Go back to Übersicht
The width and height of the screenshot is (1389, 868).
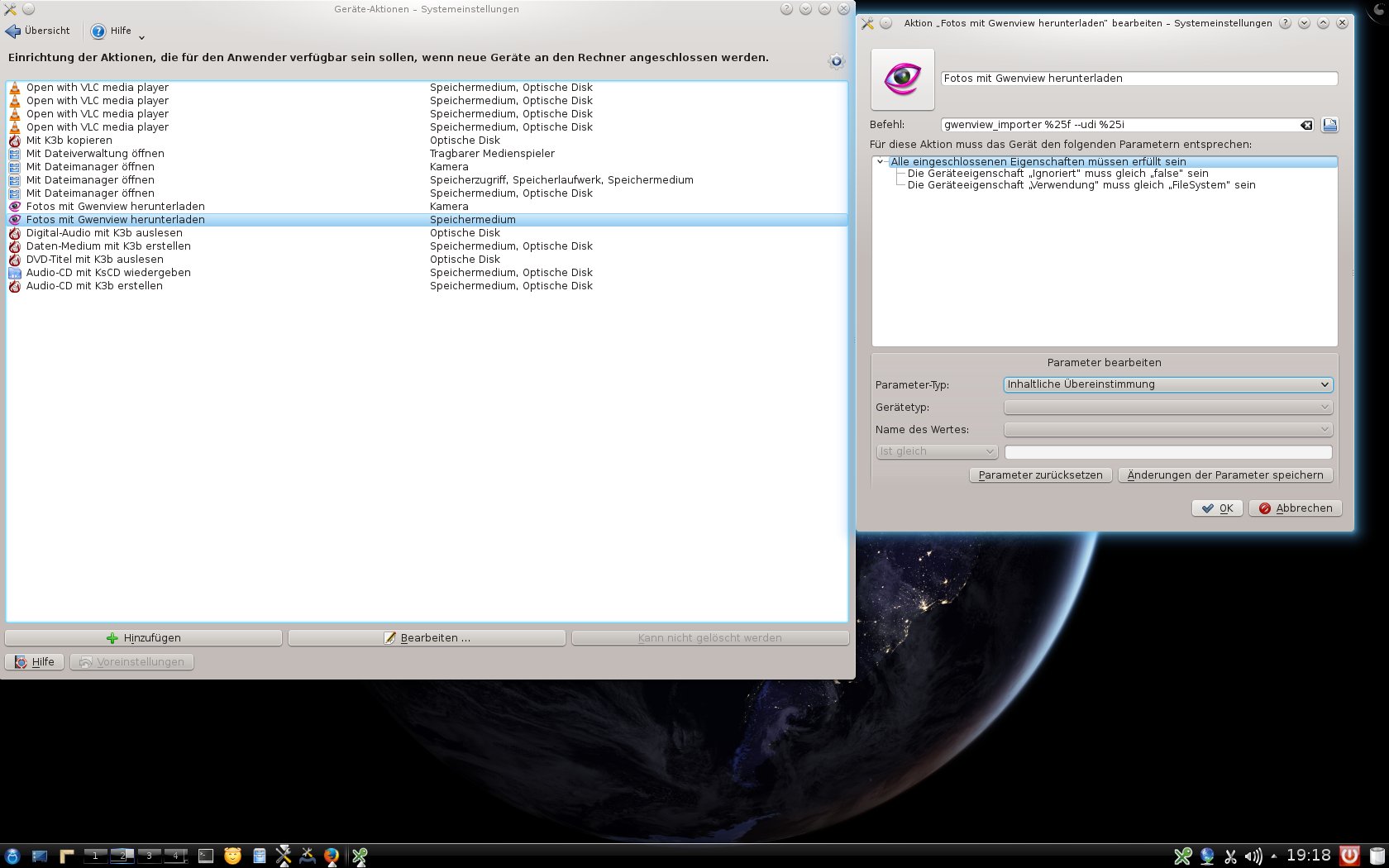(x=38, y=31)
